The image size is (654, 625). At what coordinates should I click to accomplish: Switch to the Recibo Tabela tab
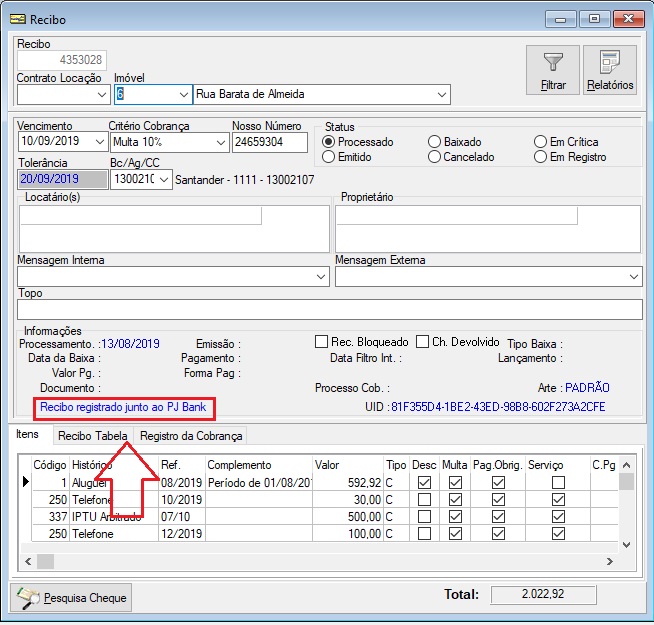(x=93, y=436)
